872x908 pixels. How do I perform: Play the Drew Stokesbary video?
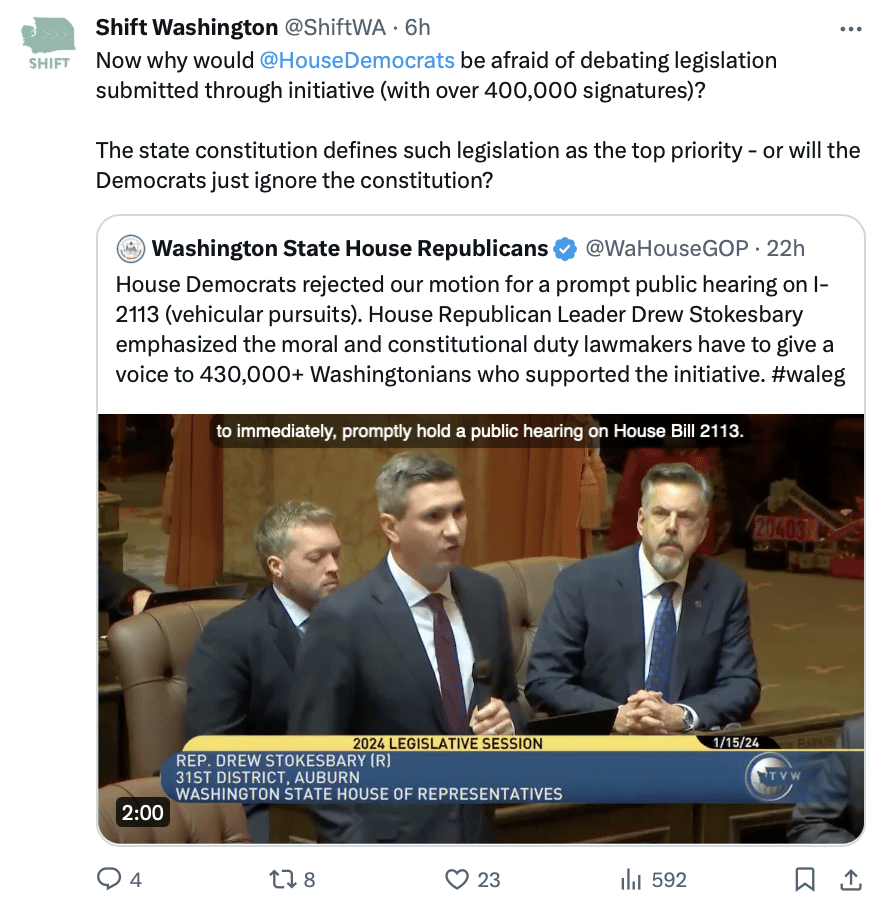click(481, 628)
